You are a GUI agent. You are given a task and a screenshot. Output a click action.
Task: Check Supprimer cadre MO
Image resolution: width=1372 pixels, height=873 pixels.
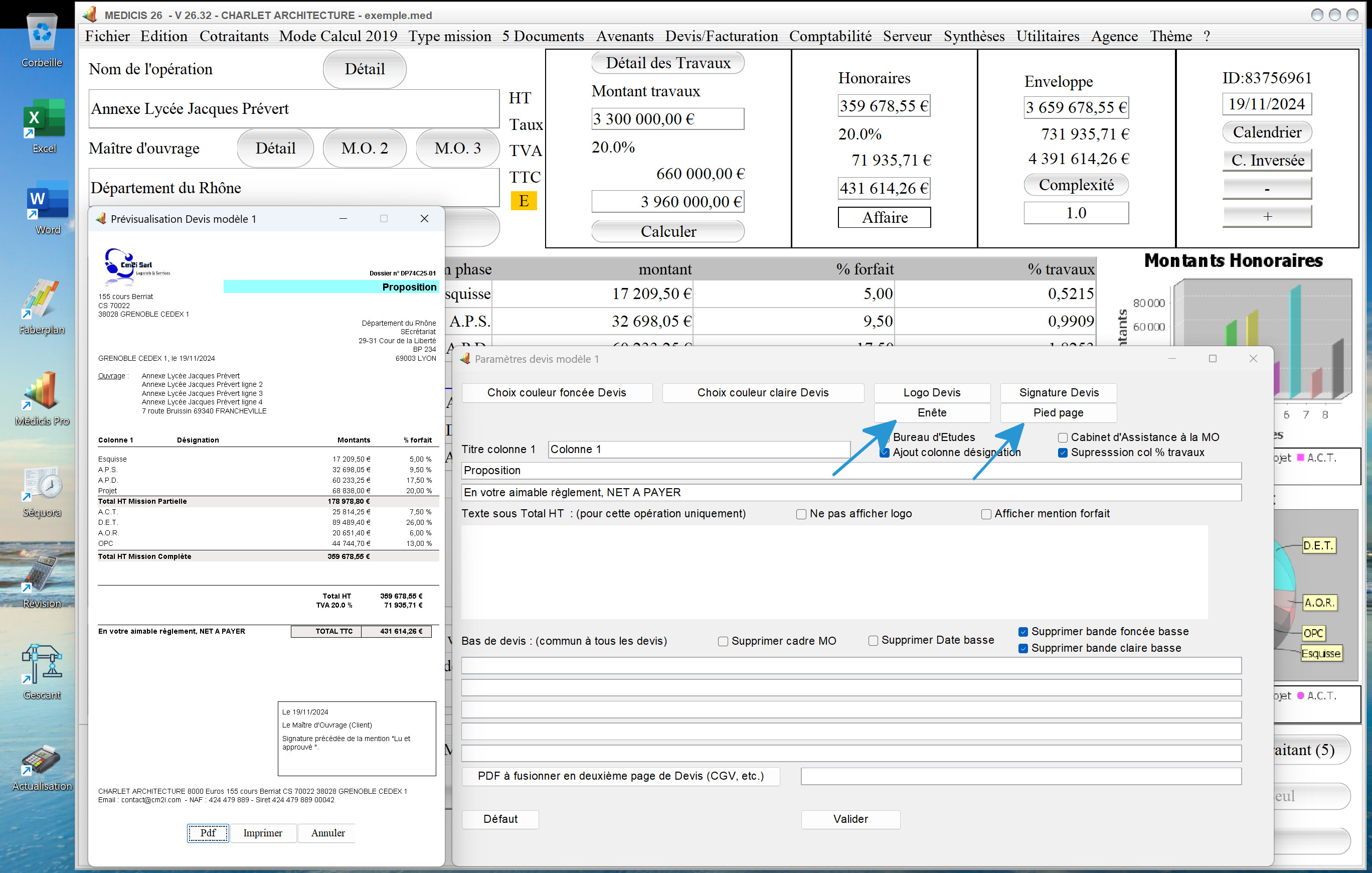tap(723, 642)
